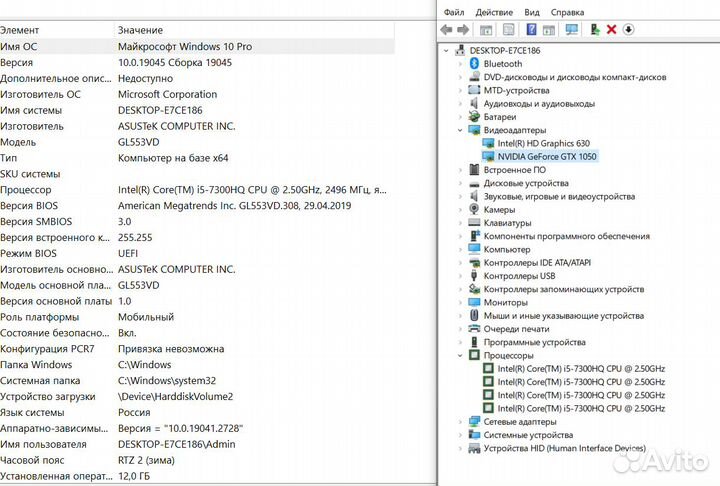Expand the Сетевые адаптеры category

coord(460,422)
